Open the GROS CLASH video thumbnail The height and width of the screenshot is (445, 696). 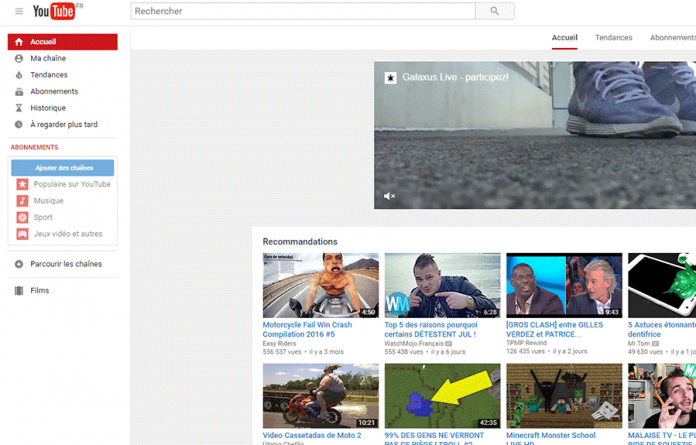coord(564,285)
